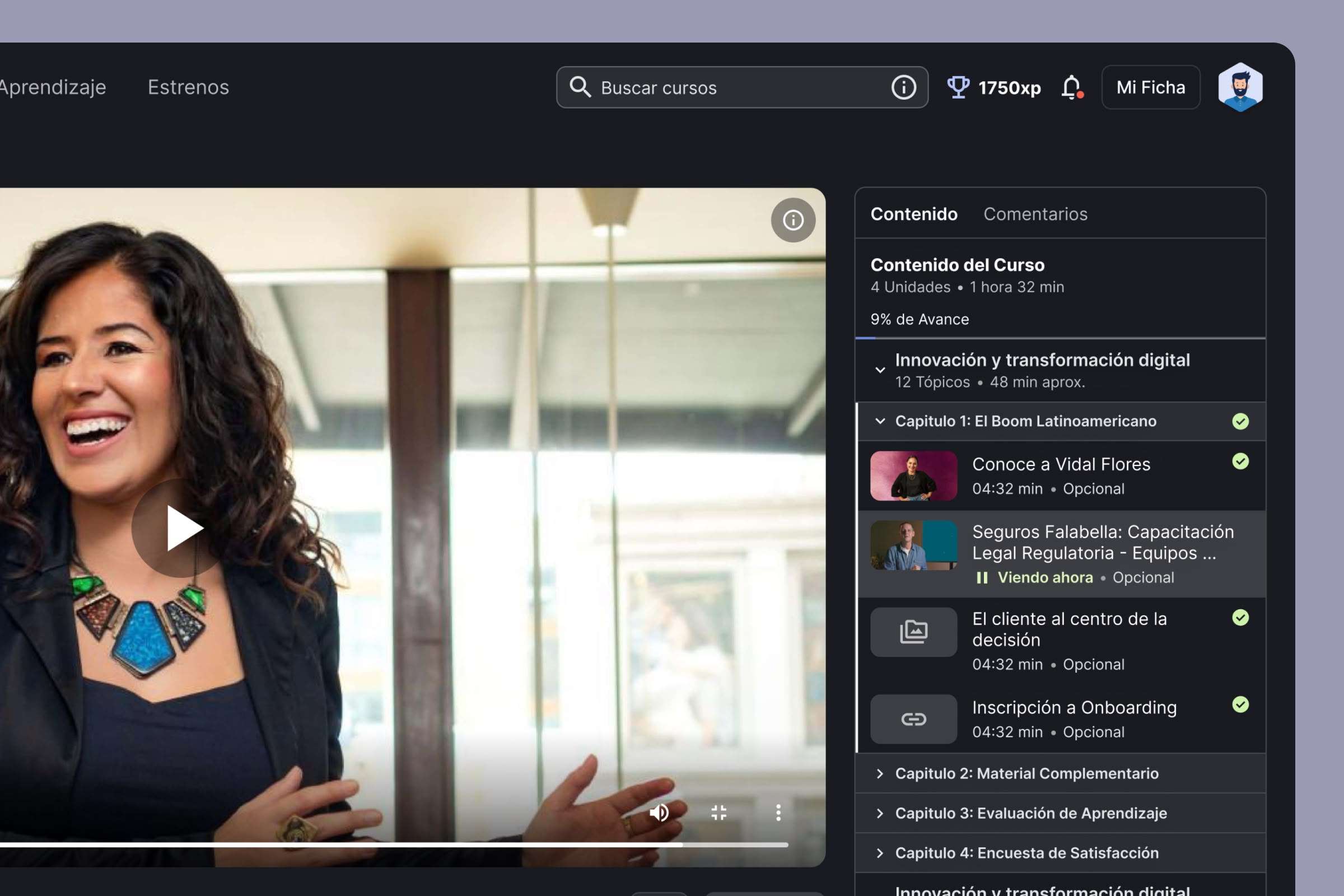The image size is (1344, 896).
Task: Open the Estrenos menu item
Action: (x=188, y=87)
